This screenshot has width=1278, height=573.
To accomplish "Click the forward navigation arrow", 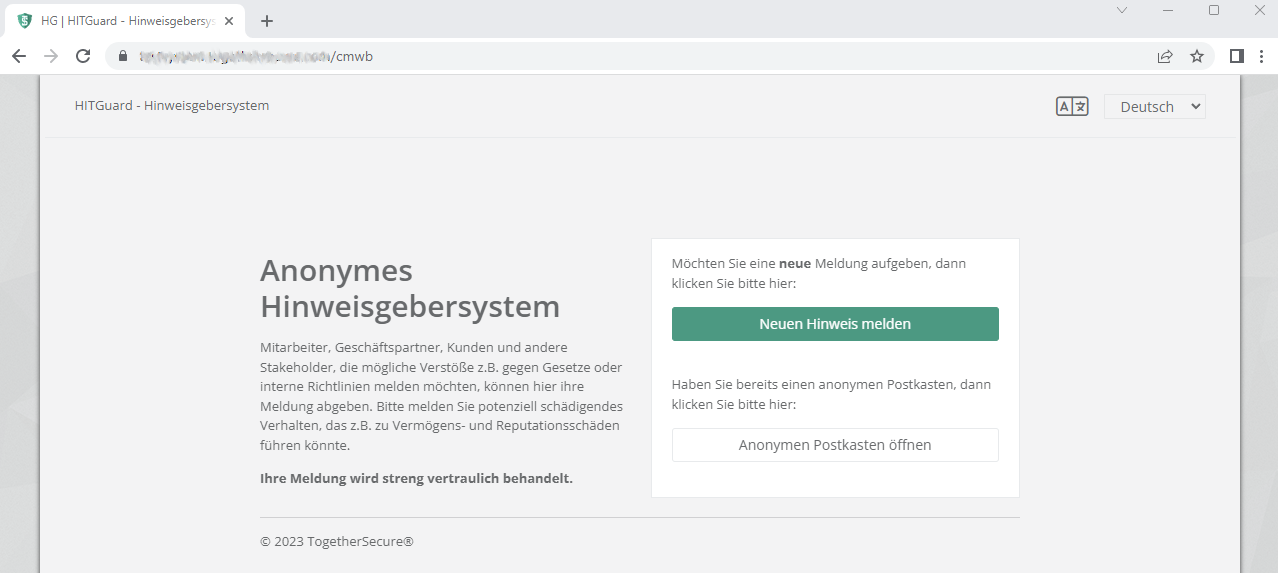I will pos(51,57).
